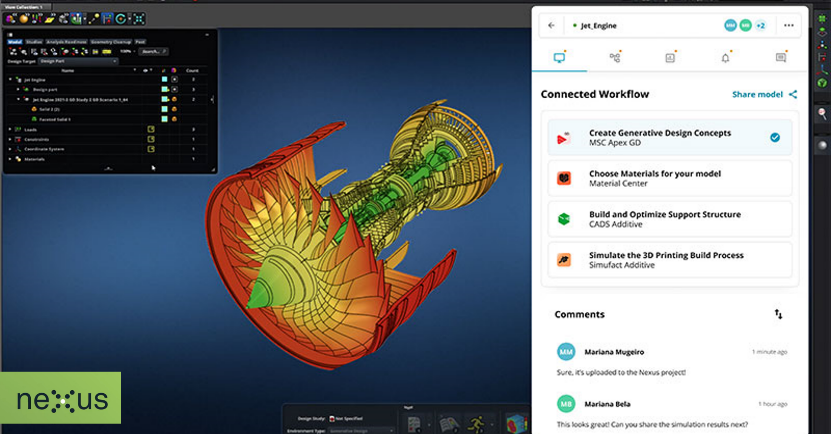
Task: Expand the Design part tree node
Action: [18, 90]
